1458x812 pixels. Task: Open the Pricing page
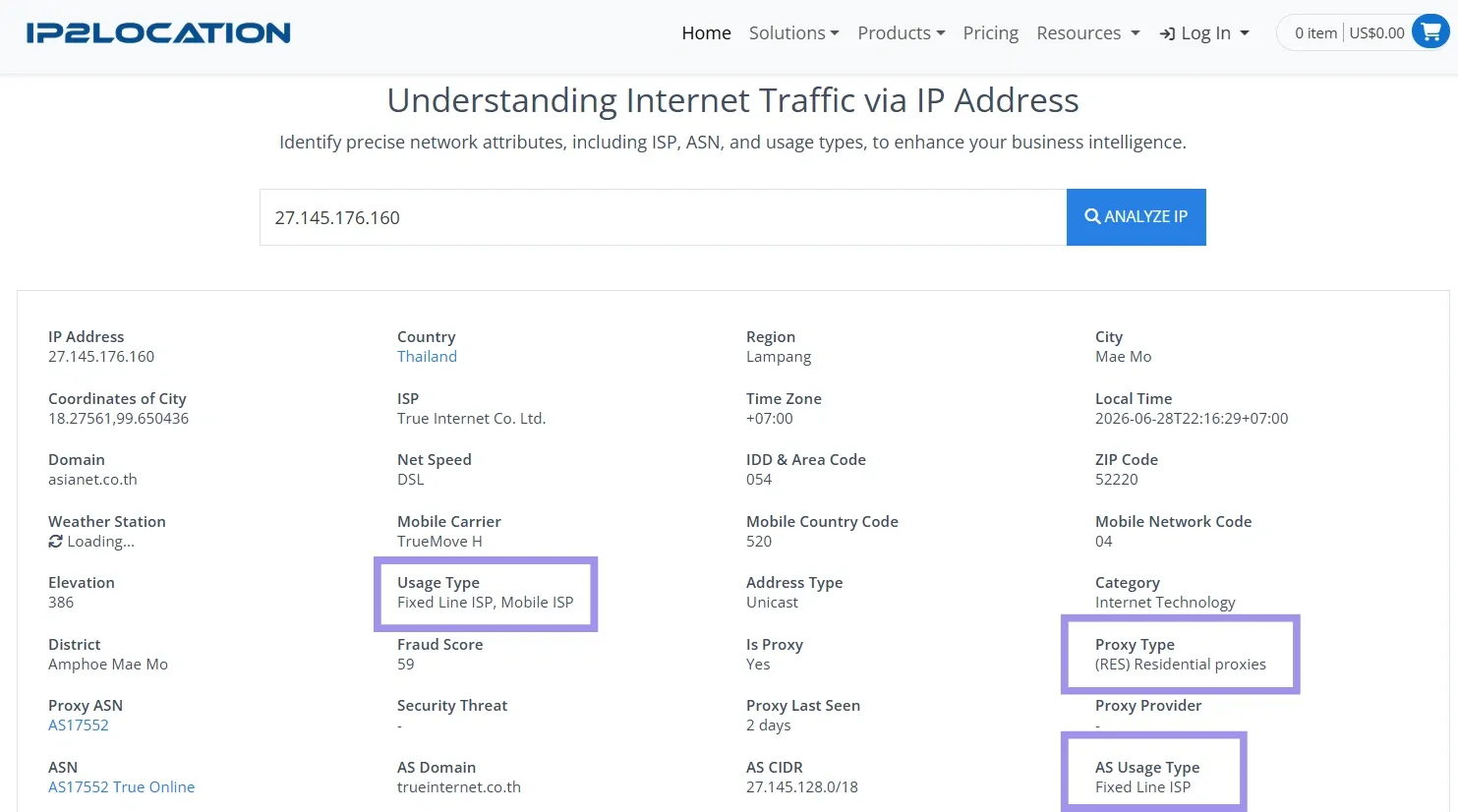click(990, 32)
